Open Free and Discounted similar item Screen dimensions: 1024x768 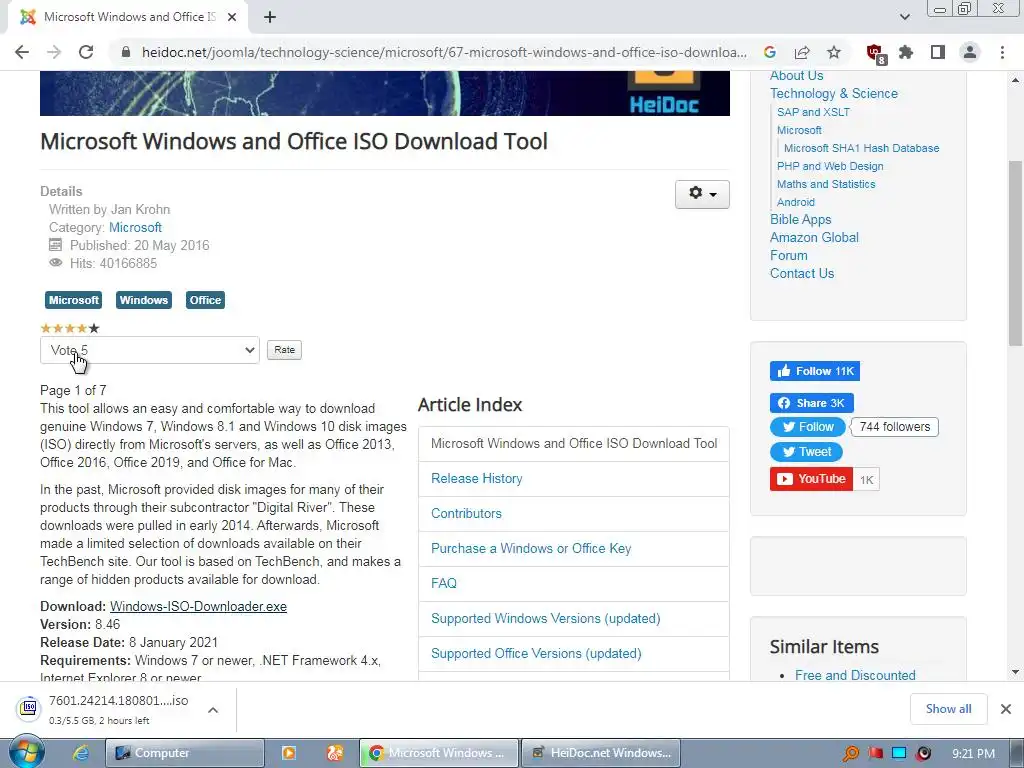tap(855, 675)
